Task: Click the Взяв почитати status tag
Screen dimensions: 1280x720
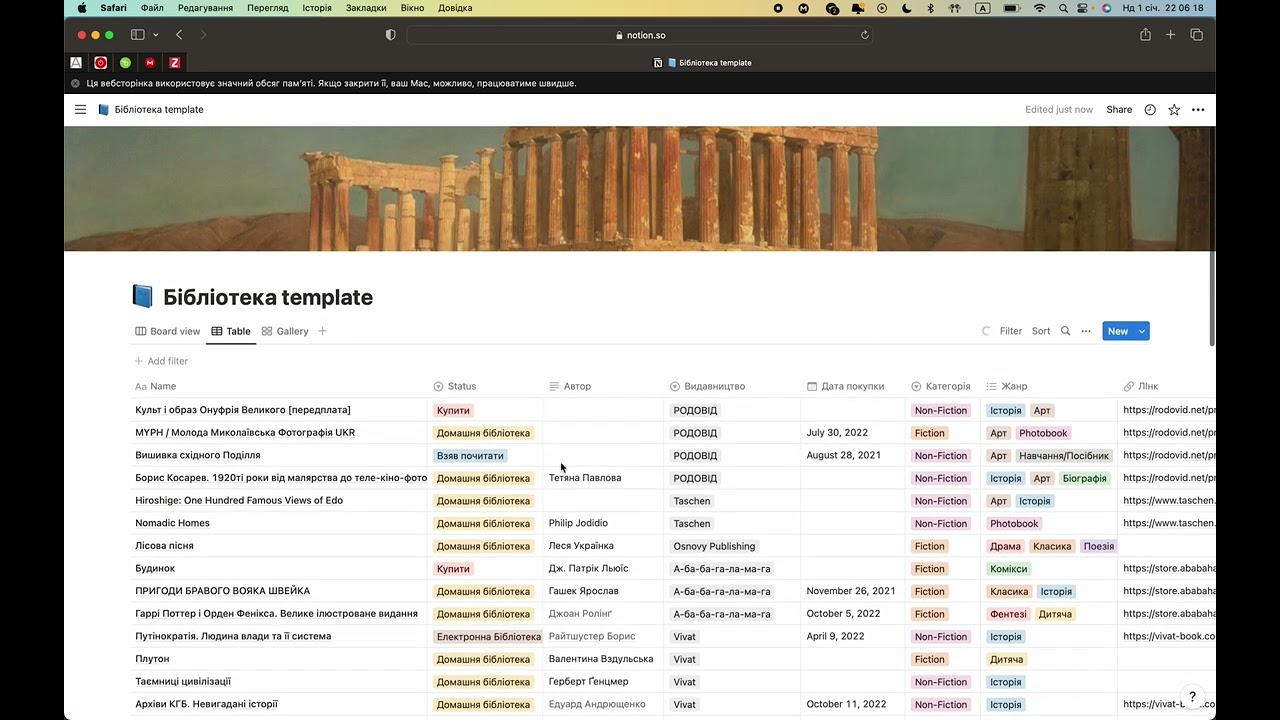Action: pos(470,456)
